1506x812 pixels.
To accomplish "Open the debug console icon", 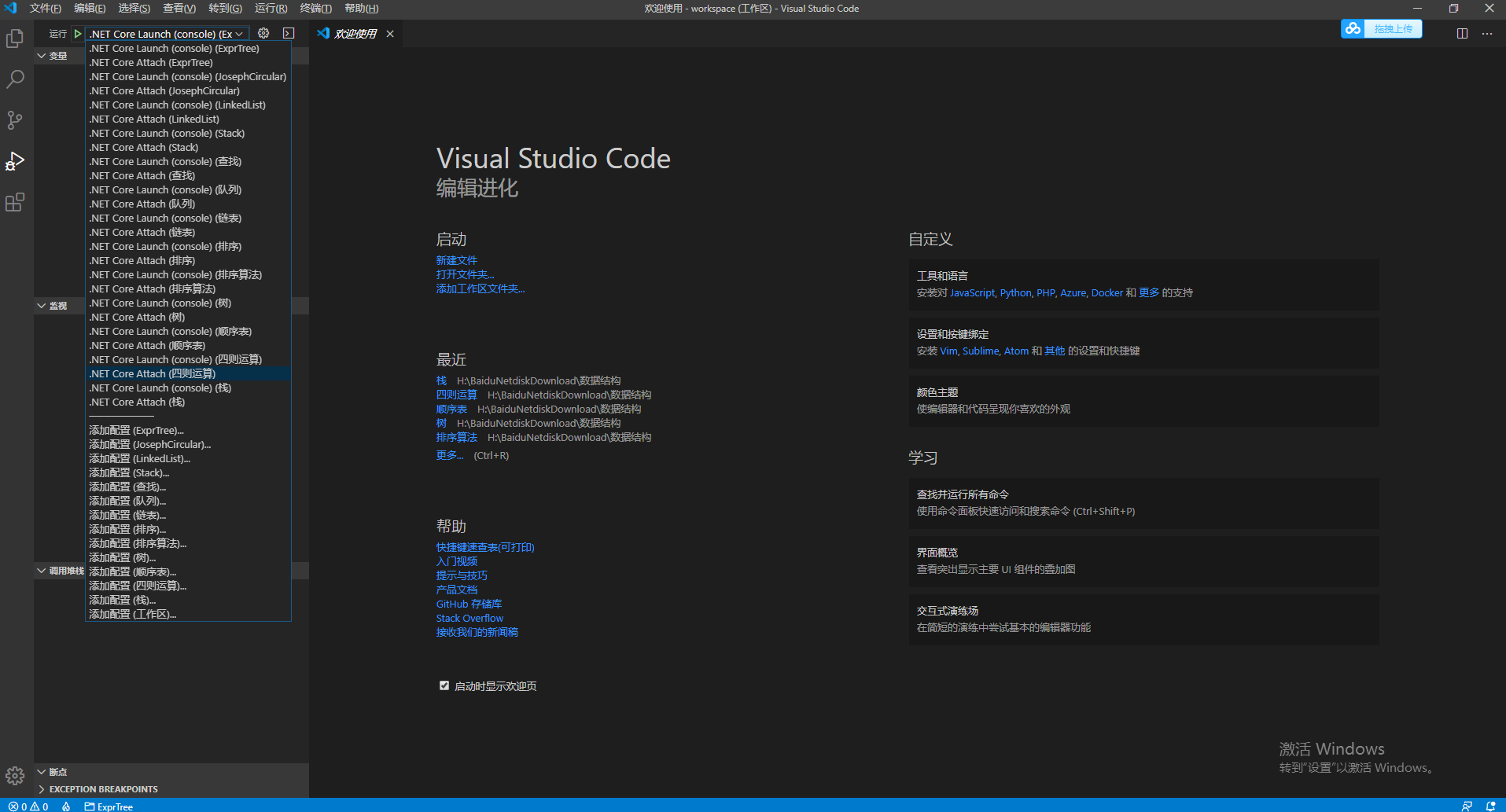I will pyautogui.click(x=289, y=34).
